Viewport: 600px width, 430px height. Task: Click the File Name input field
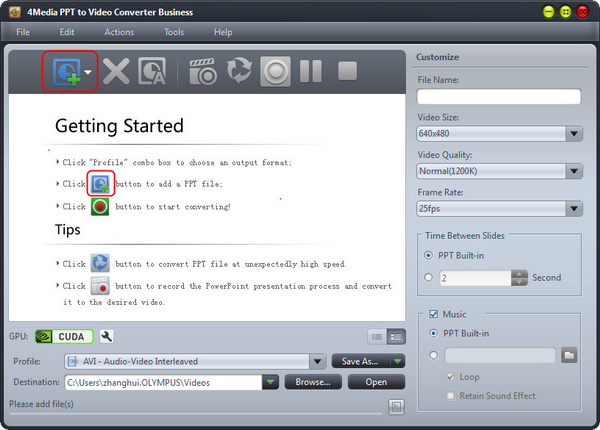click(x=498, y=97)
